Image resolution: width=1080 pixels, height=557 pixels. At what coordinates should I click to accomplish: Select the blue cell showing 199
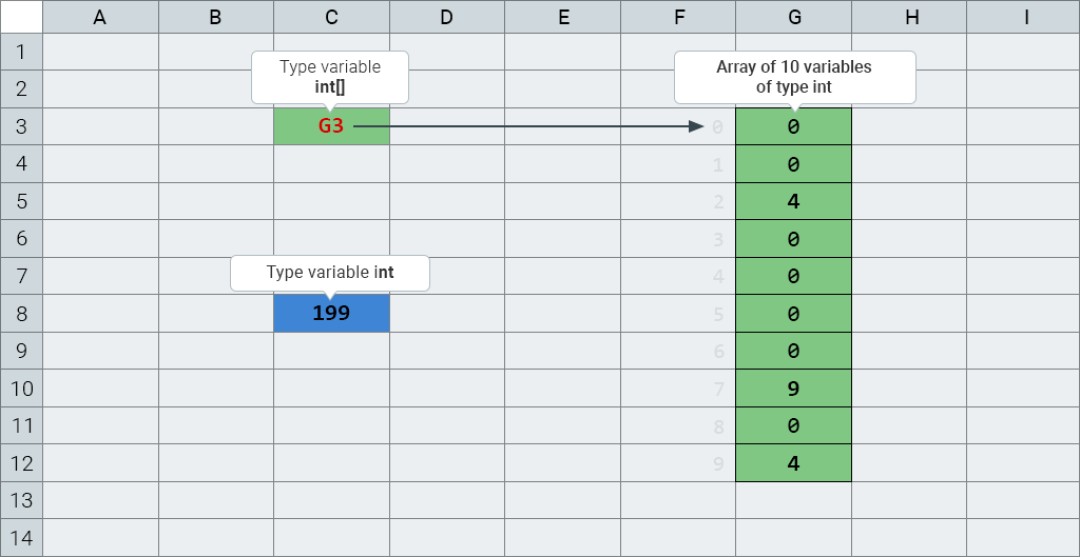pyautogui.click(x=331, y=313)
